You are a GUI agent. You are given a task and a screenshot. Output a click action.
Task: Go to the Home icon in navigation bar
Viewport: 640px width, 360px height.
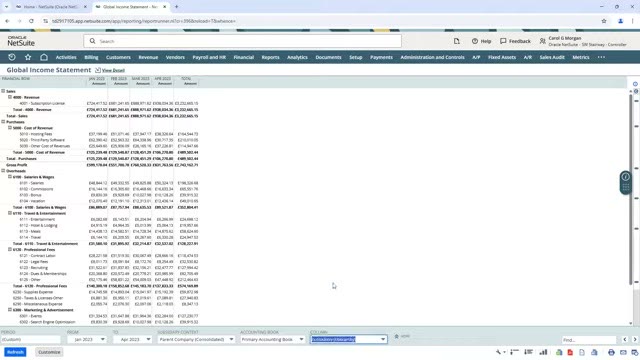(x=44, y=57)
